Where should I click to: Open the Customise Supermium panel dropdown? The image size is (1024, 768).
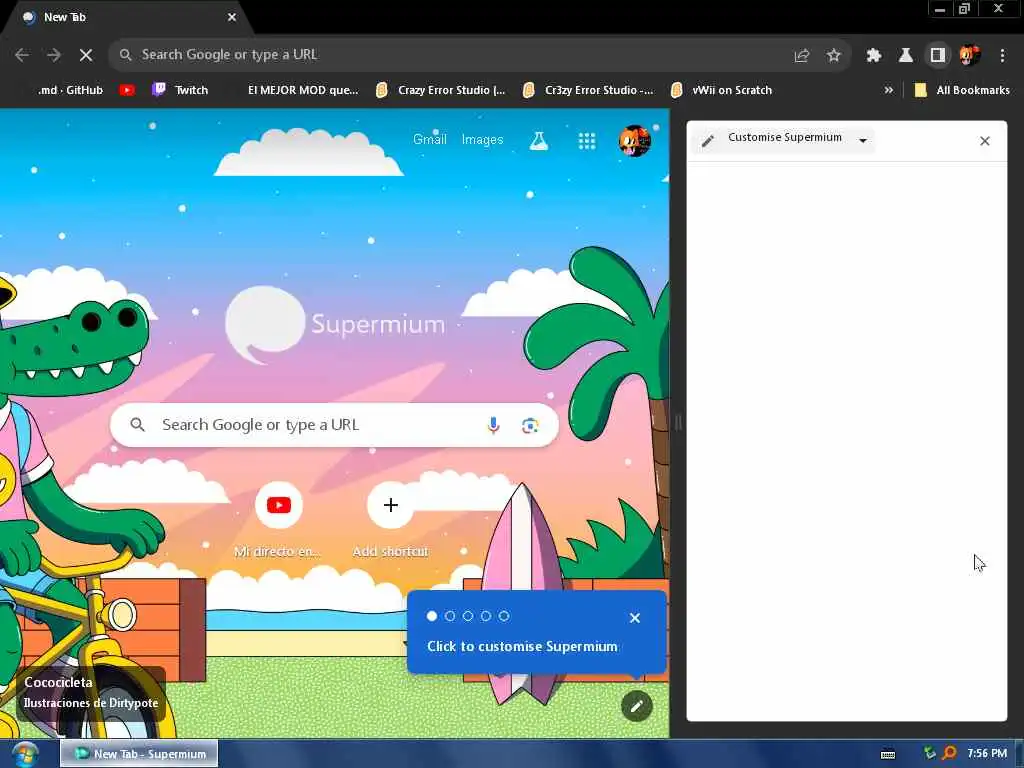(x=785, y=139)
